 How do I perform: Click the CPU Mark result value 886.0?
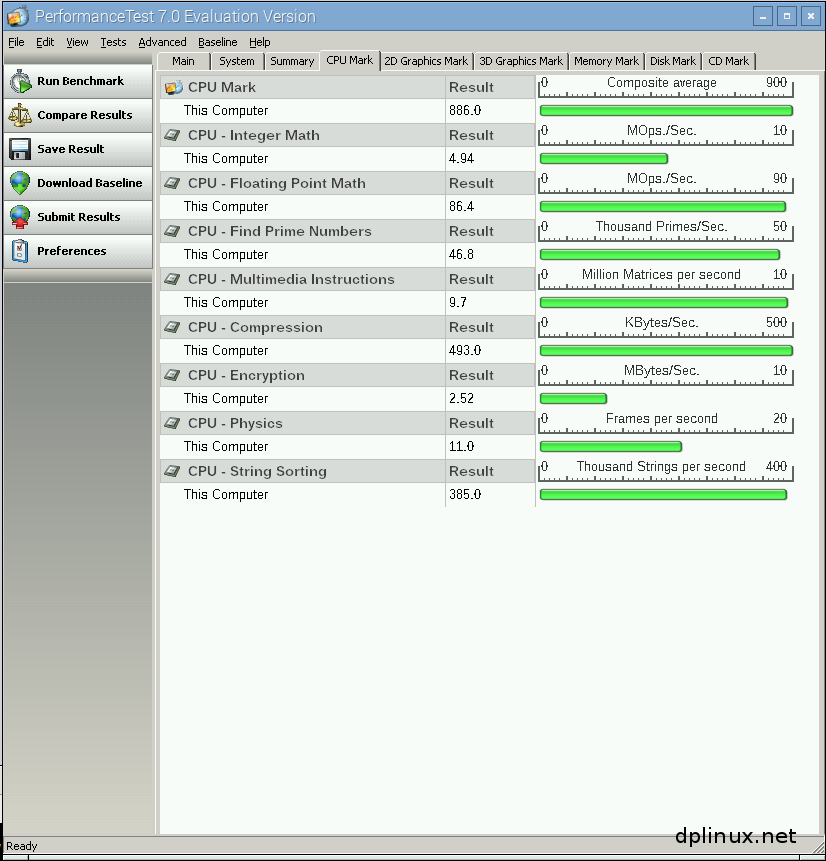point(465,111)
